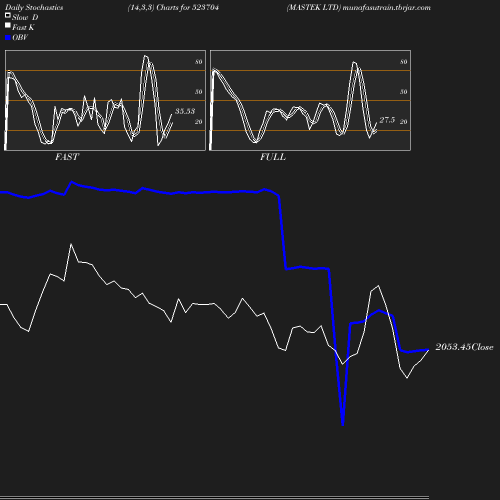Click the FULL chart caption
The width and height of the screenshot is (500, 500).
point(273,157)
